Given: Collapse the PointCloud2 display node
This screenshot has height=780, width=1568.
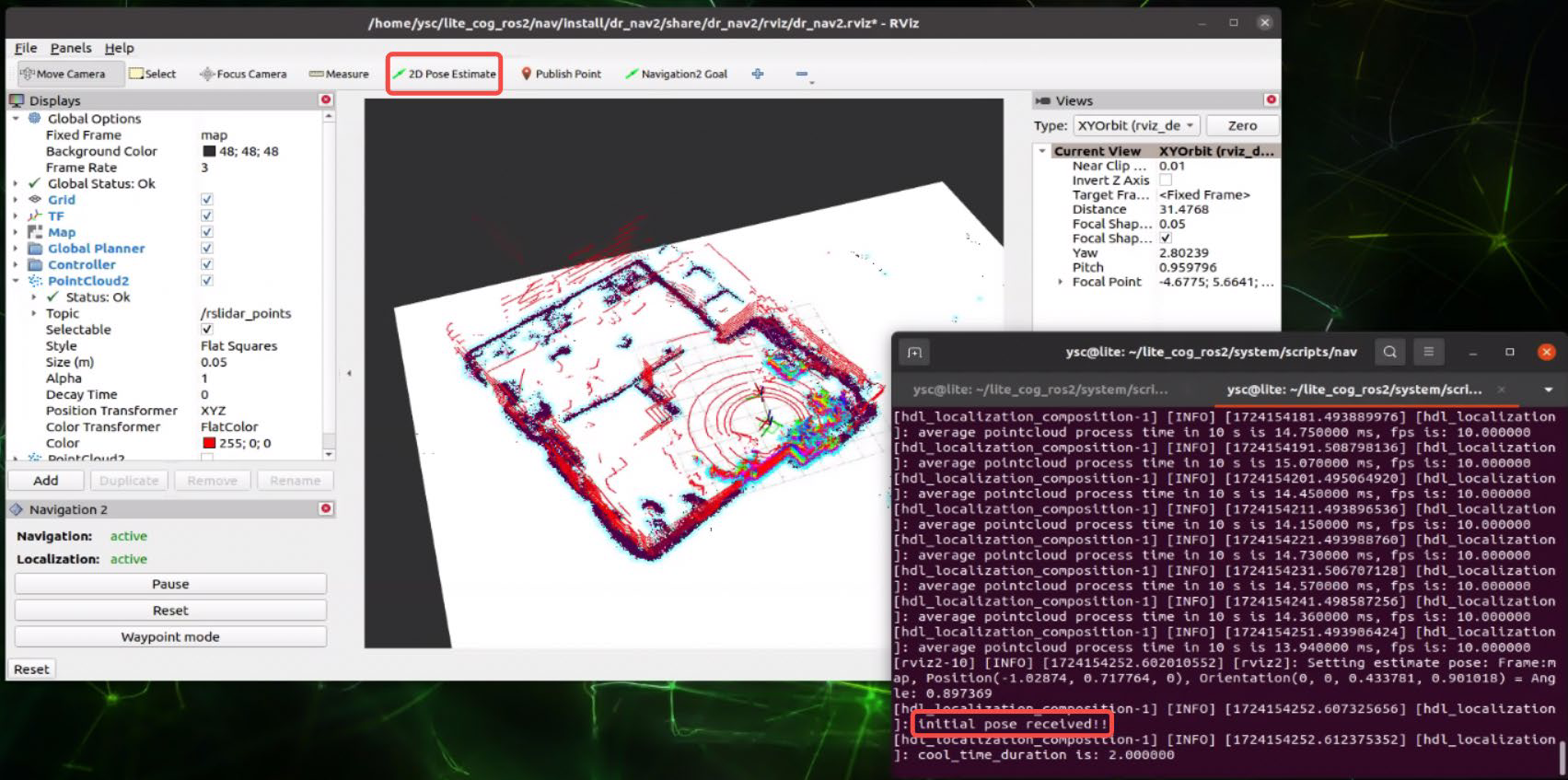Looking at the screenshot, I should tap(16, 281).
